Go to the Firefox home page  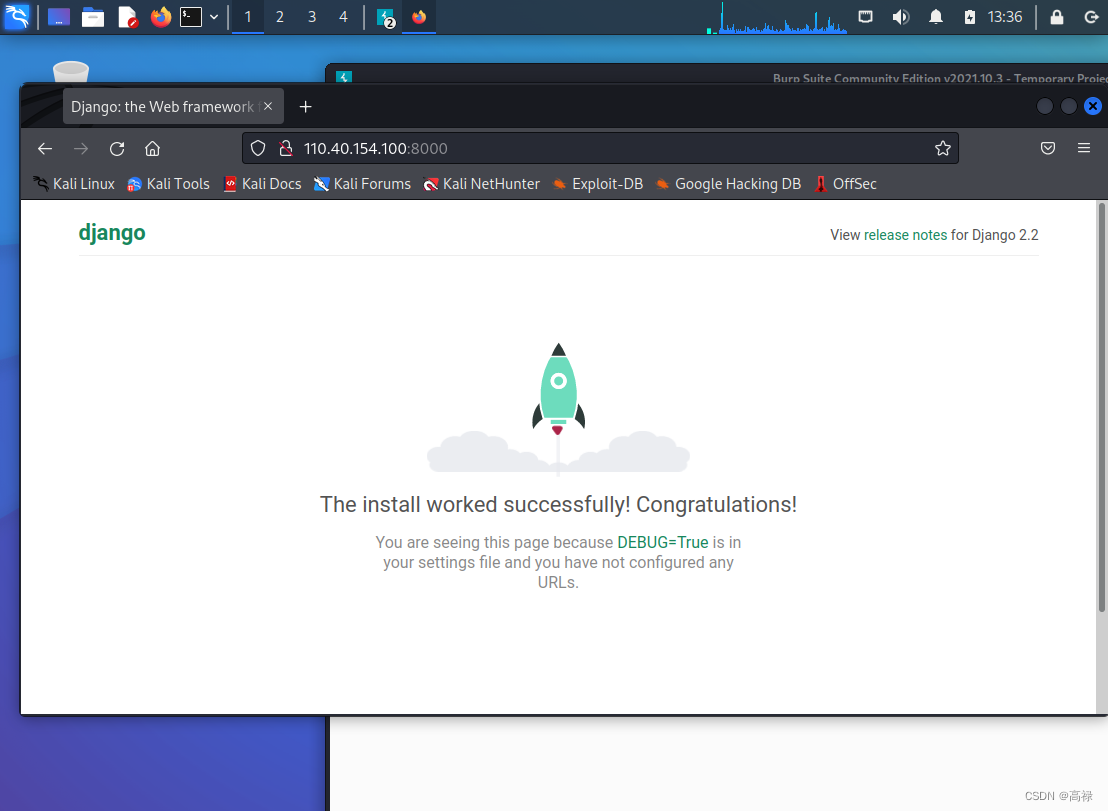153,148
